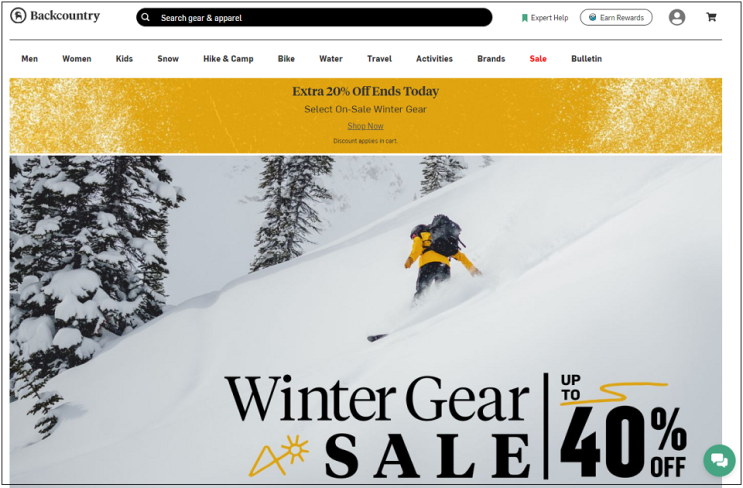Click the Earn Rewards pill button
Image resolution: width=743 pixels, height=488 pixels.
tap(616, 18)
